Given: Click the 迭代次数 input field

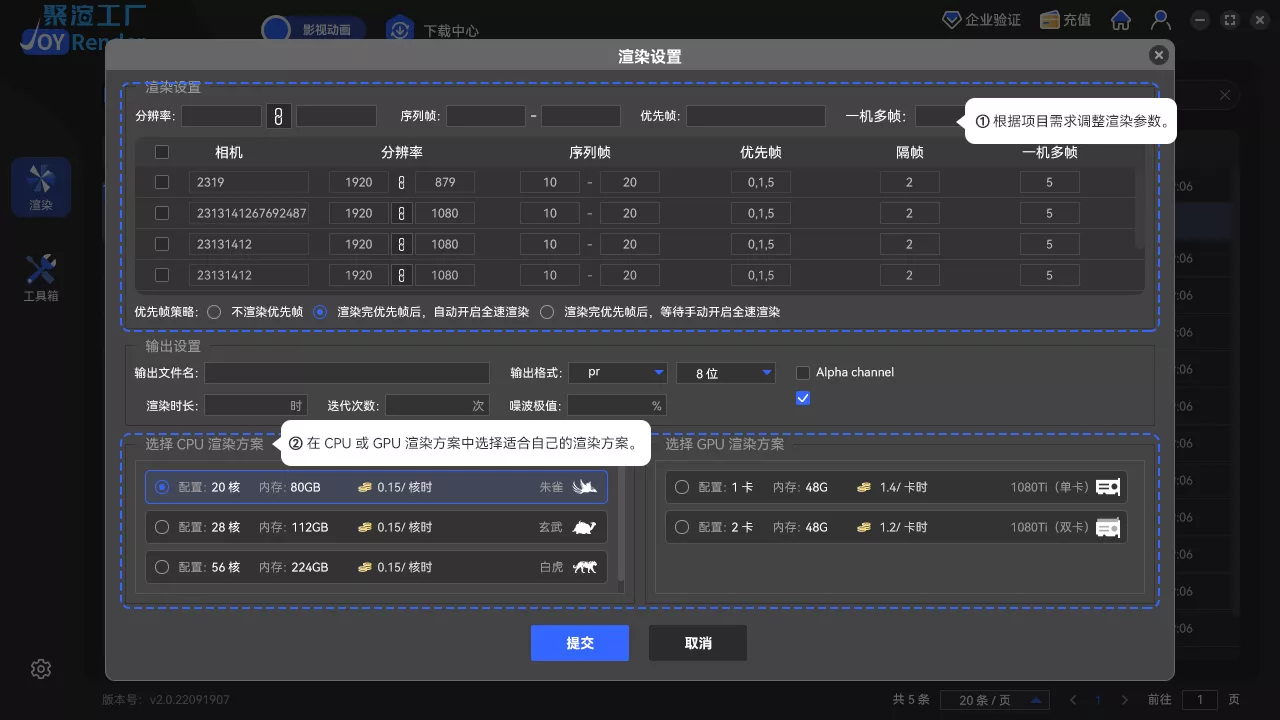Looking at the screenshot, I should [x=437, y=405].
